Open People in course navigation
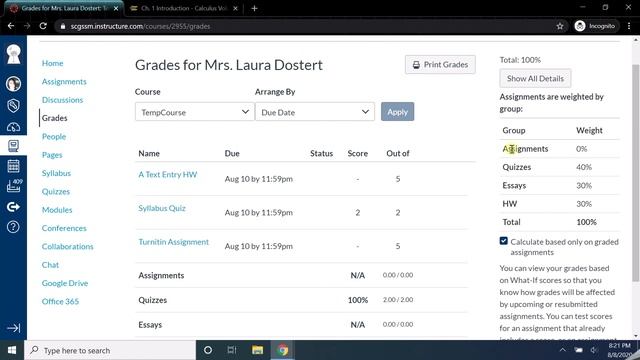 click(53, 137)
